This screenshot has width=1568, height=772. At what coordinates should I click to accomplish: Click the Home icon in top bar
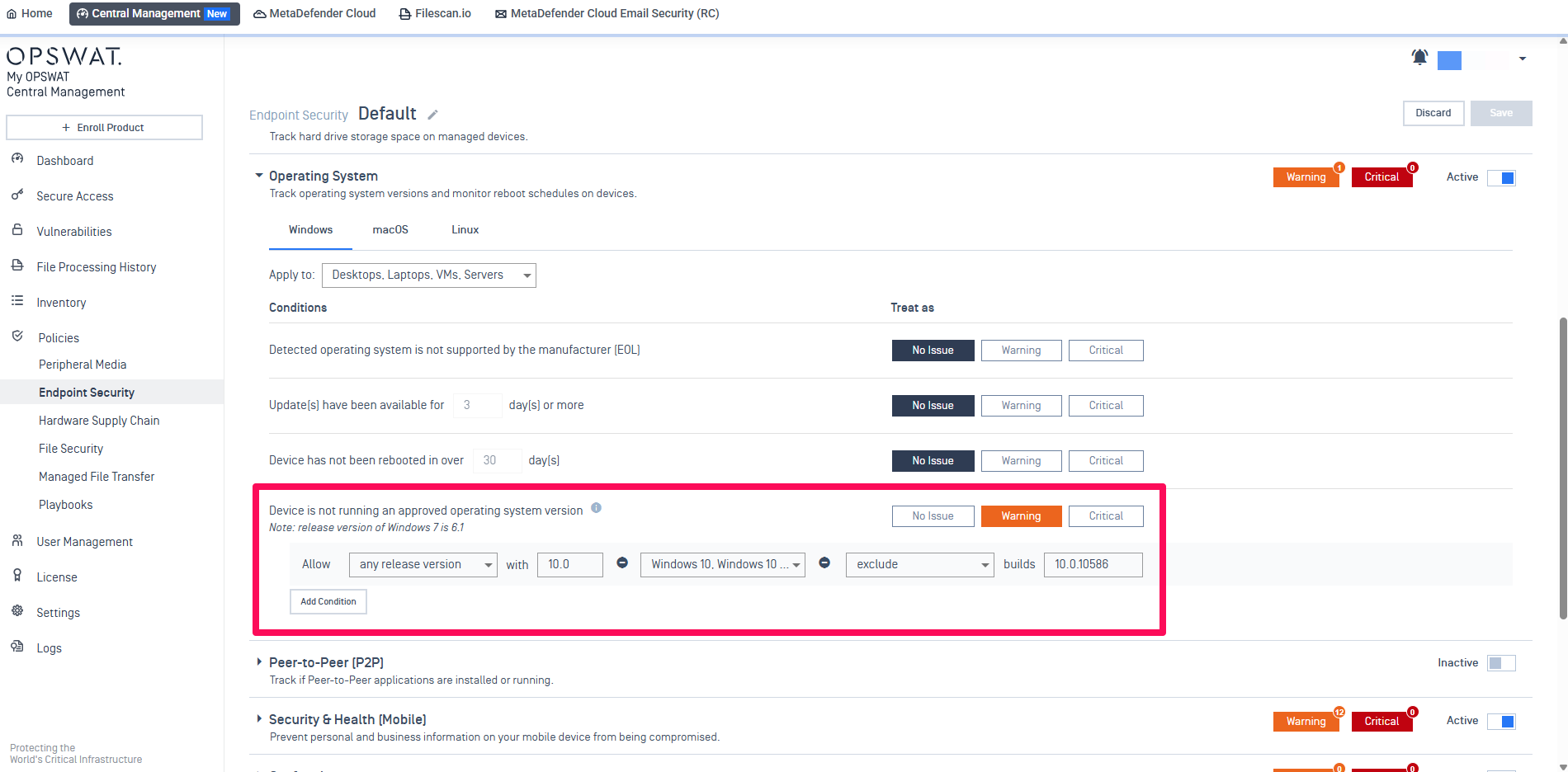point(12,14)
